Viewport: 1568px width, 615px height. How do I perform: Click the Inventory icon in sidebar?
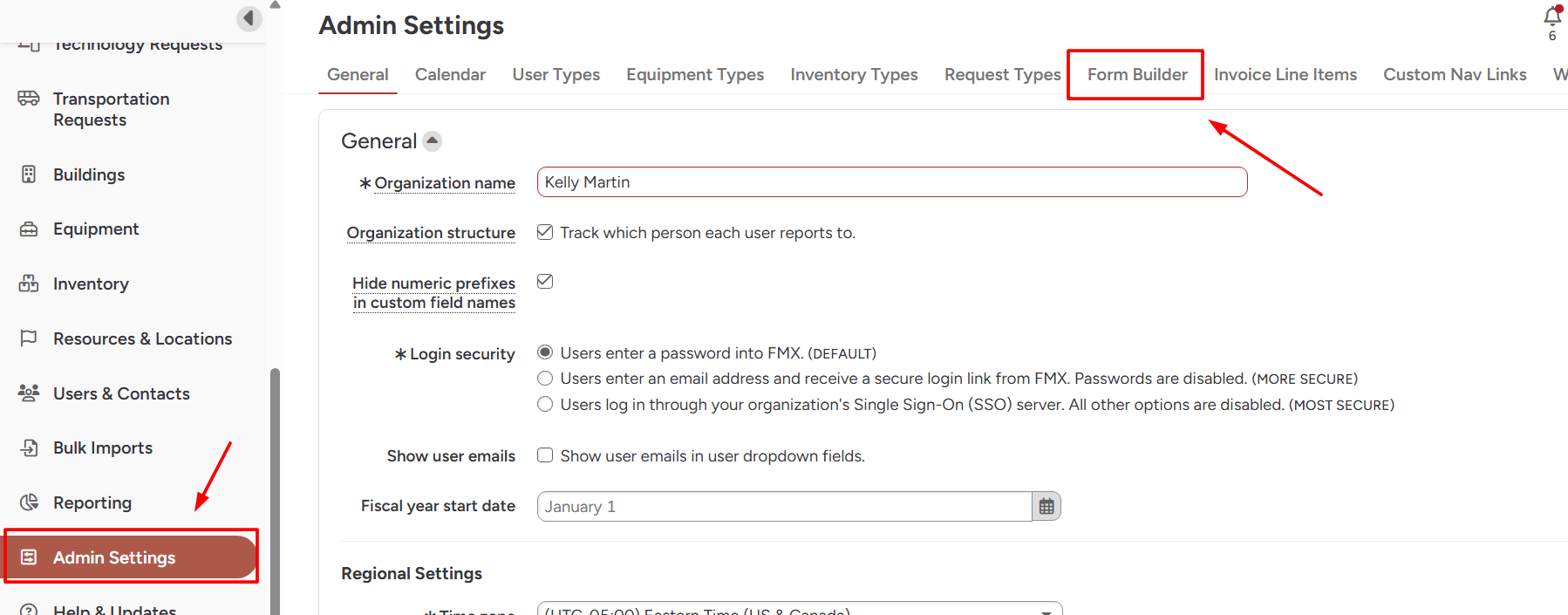(29, 284)
